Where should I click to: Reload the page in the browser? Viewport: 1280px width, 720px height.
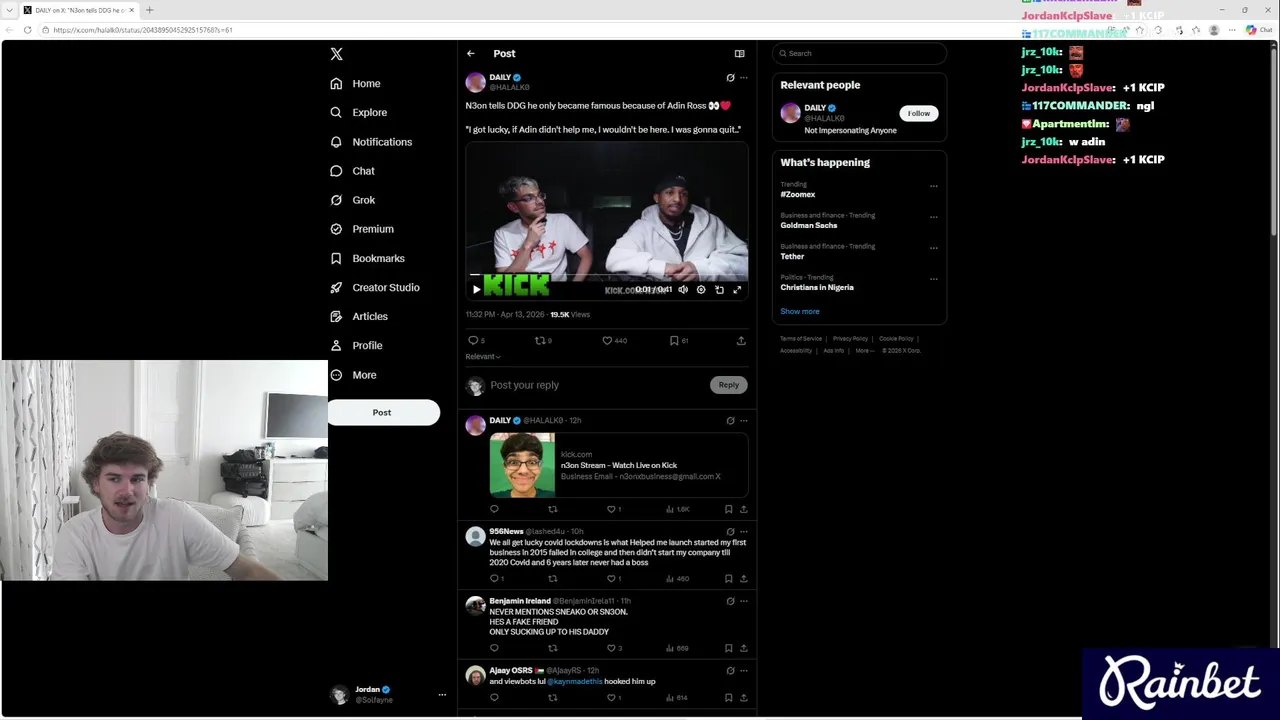27,30
